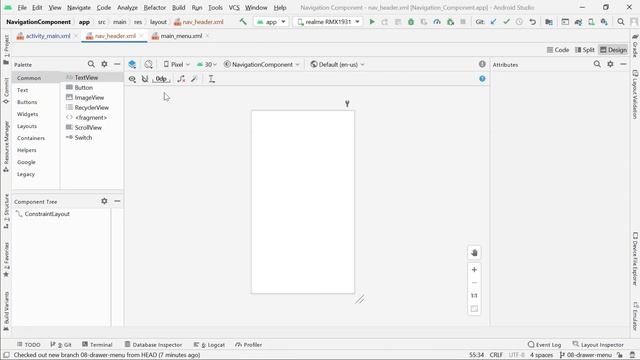The height and width of the screenshot is (360, 640).
Task: Open API level 30 dropdown
Action: [x=207, y=64]
